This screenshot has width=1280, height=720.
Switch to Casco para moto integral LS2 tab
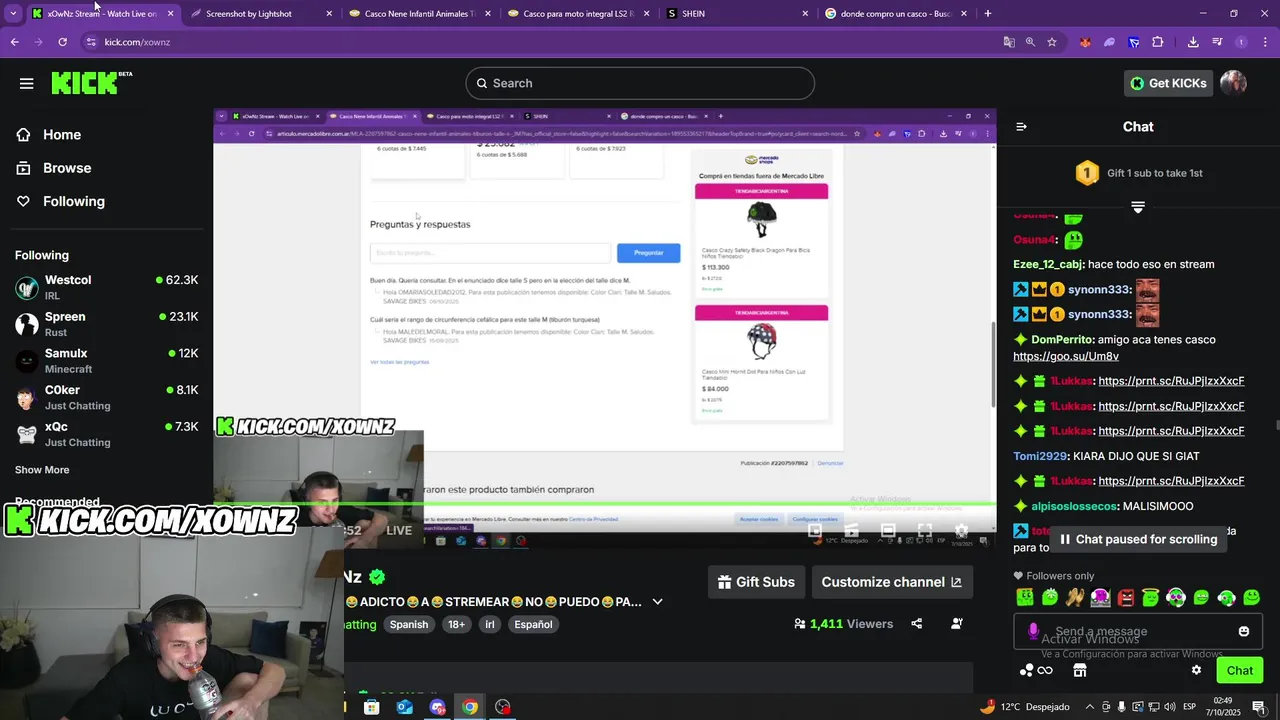(579, 14)
